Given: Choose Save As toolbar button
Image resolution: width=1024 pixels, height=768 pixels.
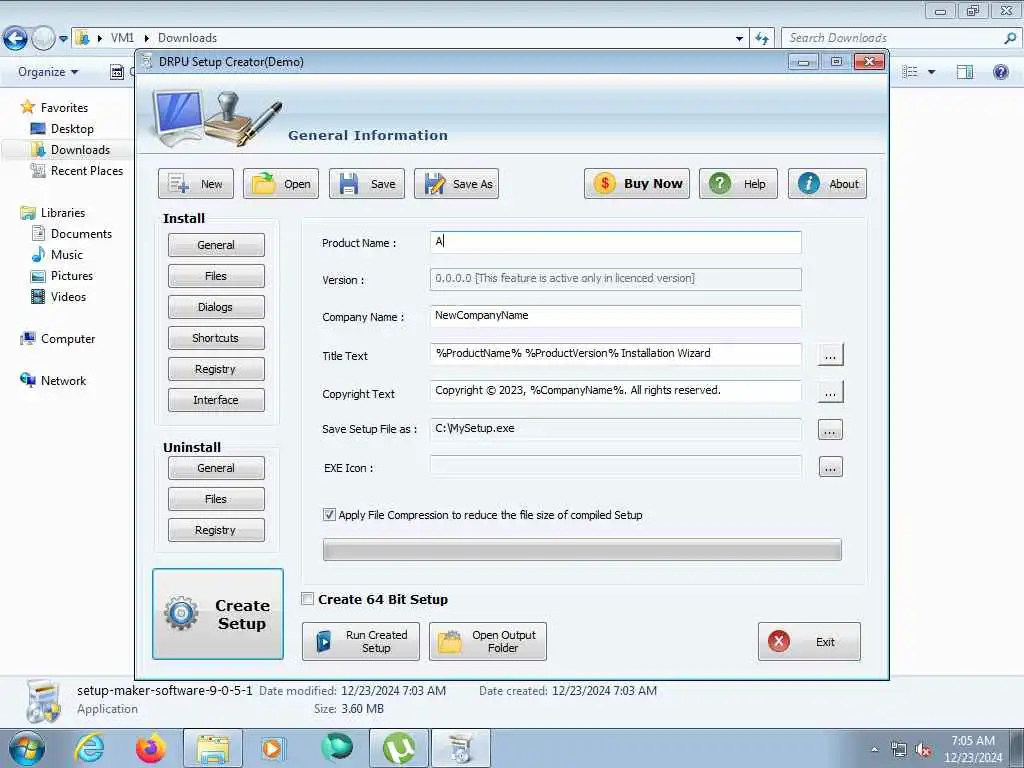Looking at the screenshot, I should [x=456, y=184].
